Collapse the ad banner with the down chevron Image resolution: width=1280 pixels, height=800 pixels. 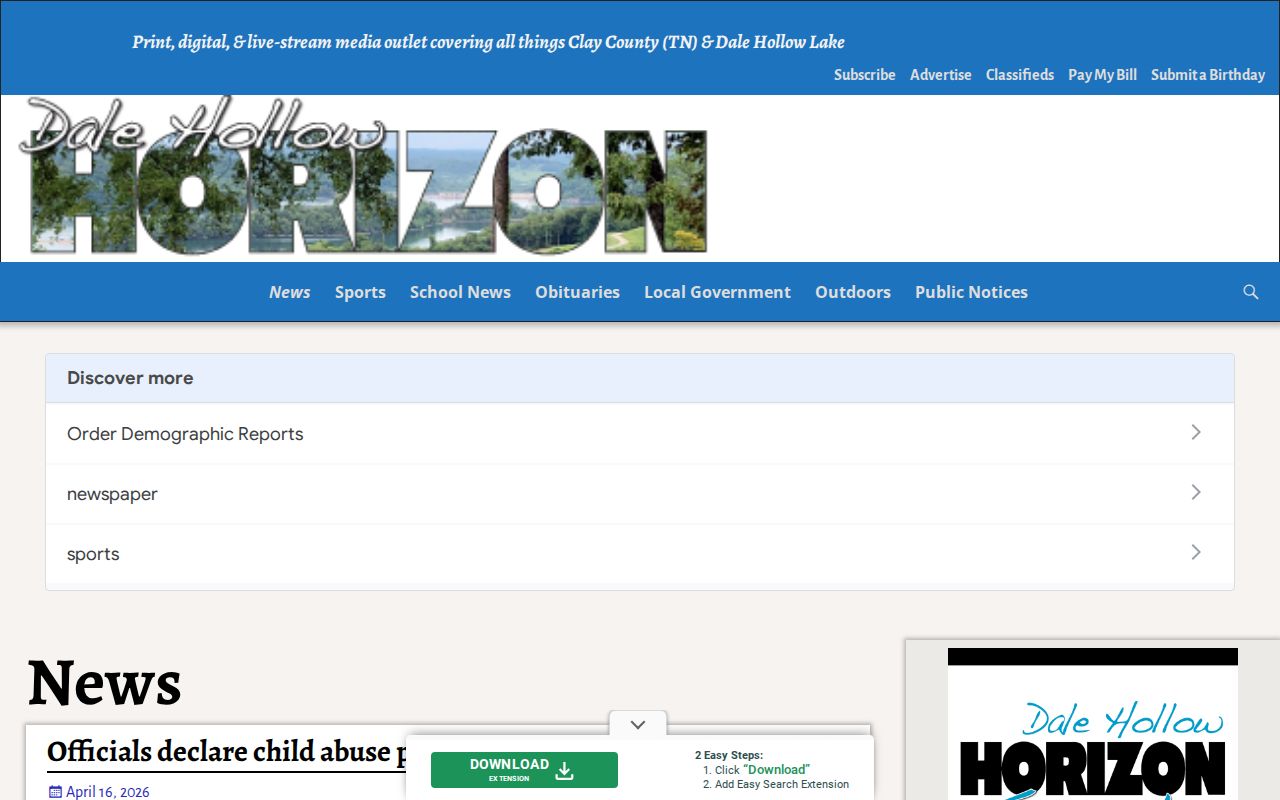tap(638, 724)
